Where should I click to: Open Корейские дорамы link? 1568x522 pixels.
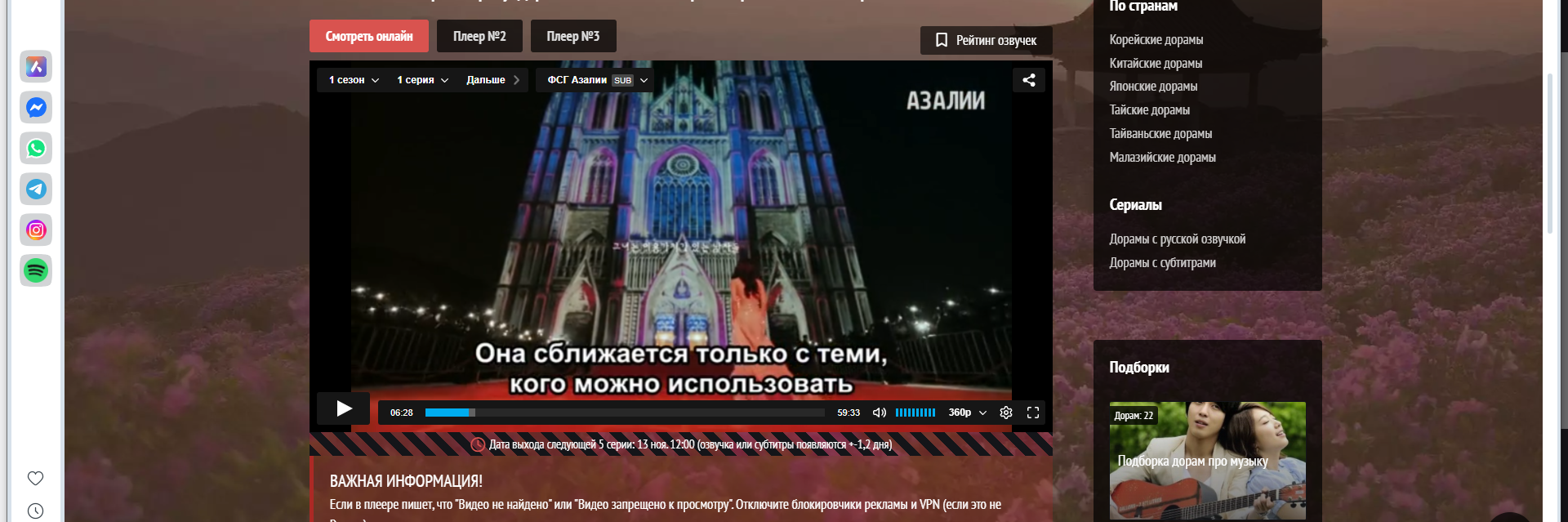(1156, 39)
